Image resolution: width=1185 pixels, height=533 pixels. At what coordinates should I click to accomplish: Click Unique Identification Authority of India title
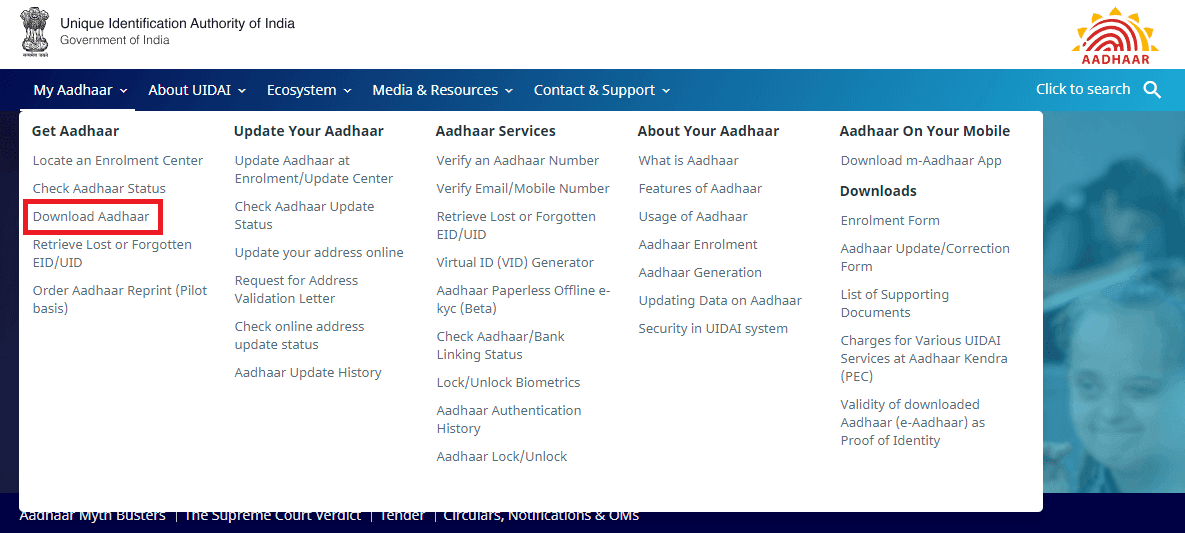pos(178,23)
